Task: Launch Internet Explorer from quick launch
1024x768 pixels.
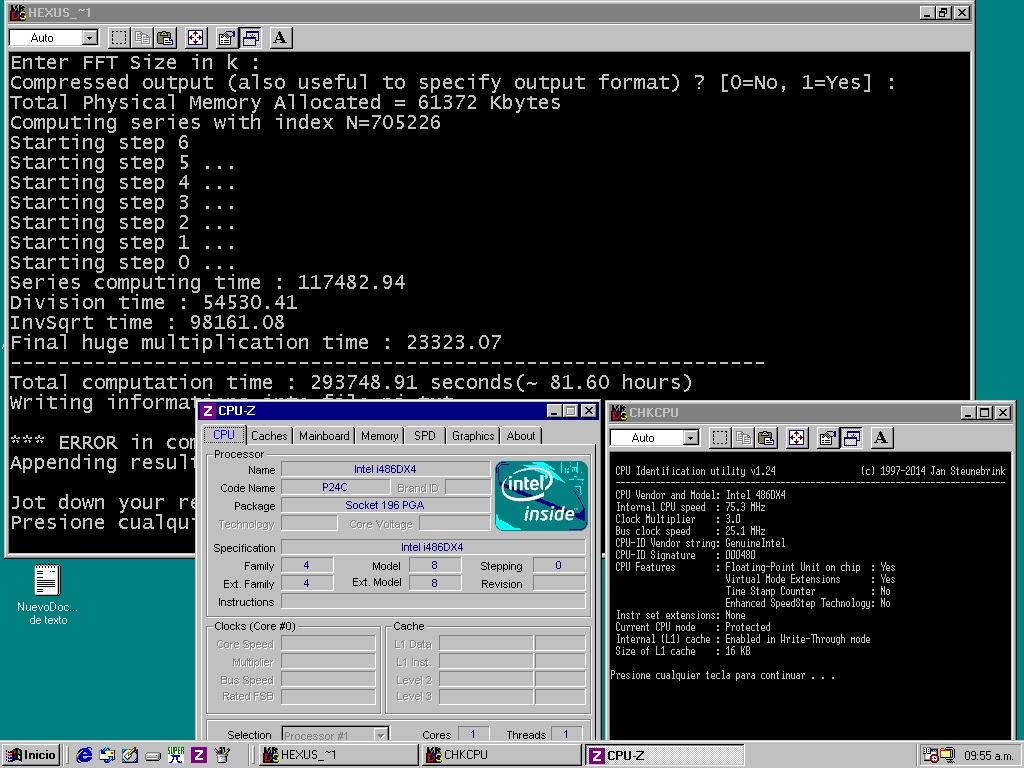Action: click(84, 755)
